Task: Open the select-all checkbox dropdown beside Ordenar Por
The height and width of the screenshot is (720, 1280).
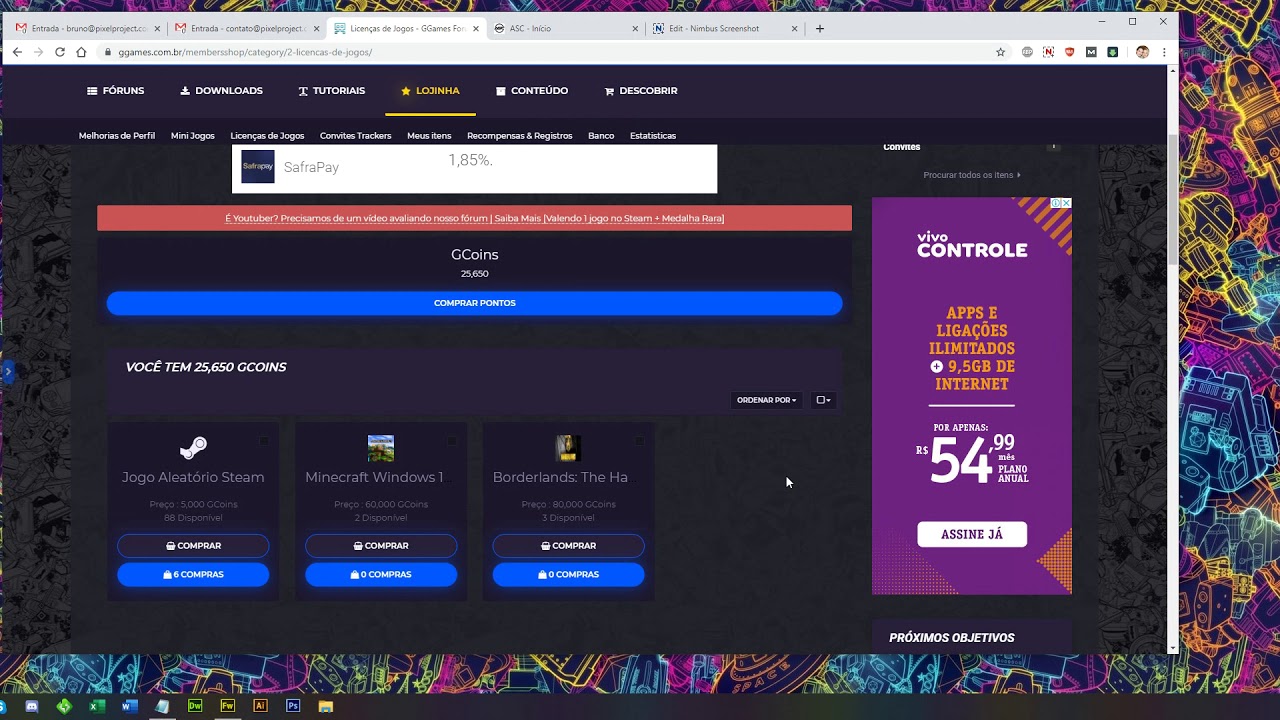Action: [x=823, y=400]
